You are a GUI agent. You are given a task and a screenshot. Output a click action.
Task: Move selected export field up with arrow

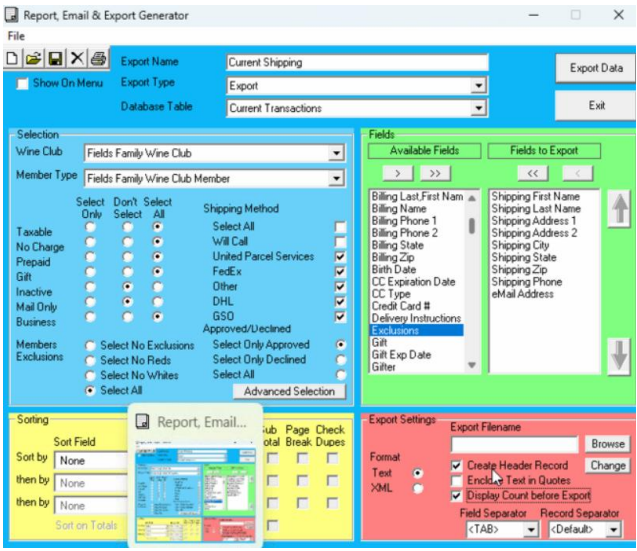619,209
